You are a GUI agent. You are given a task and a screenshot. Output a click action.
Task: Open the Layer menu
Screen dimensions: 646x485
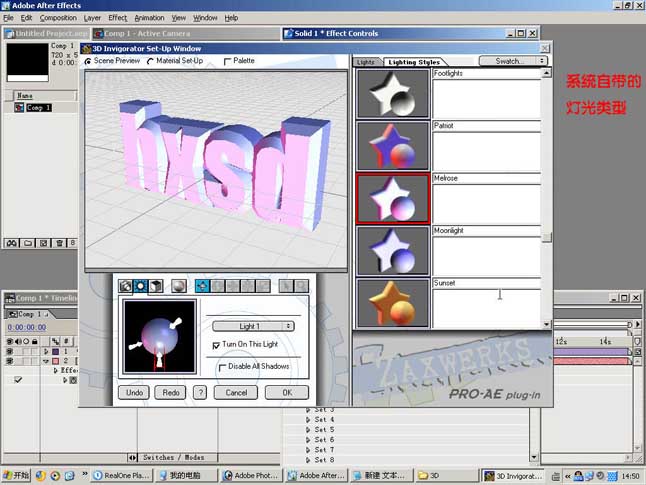[92, 18]
